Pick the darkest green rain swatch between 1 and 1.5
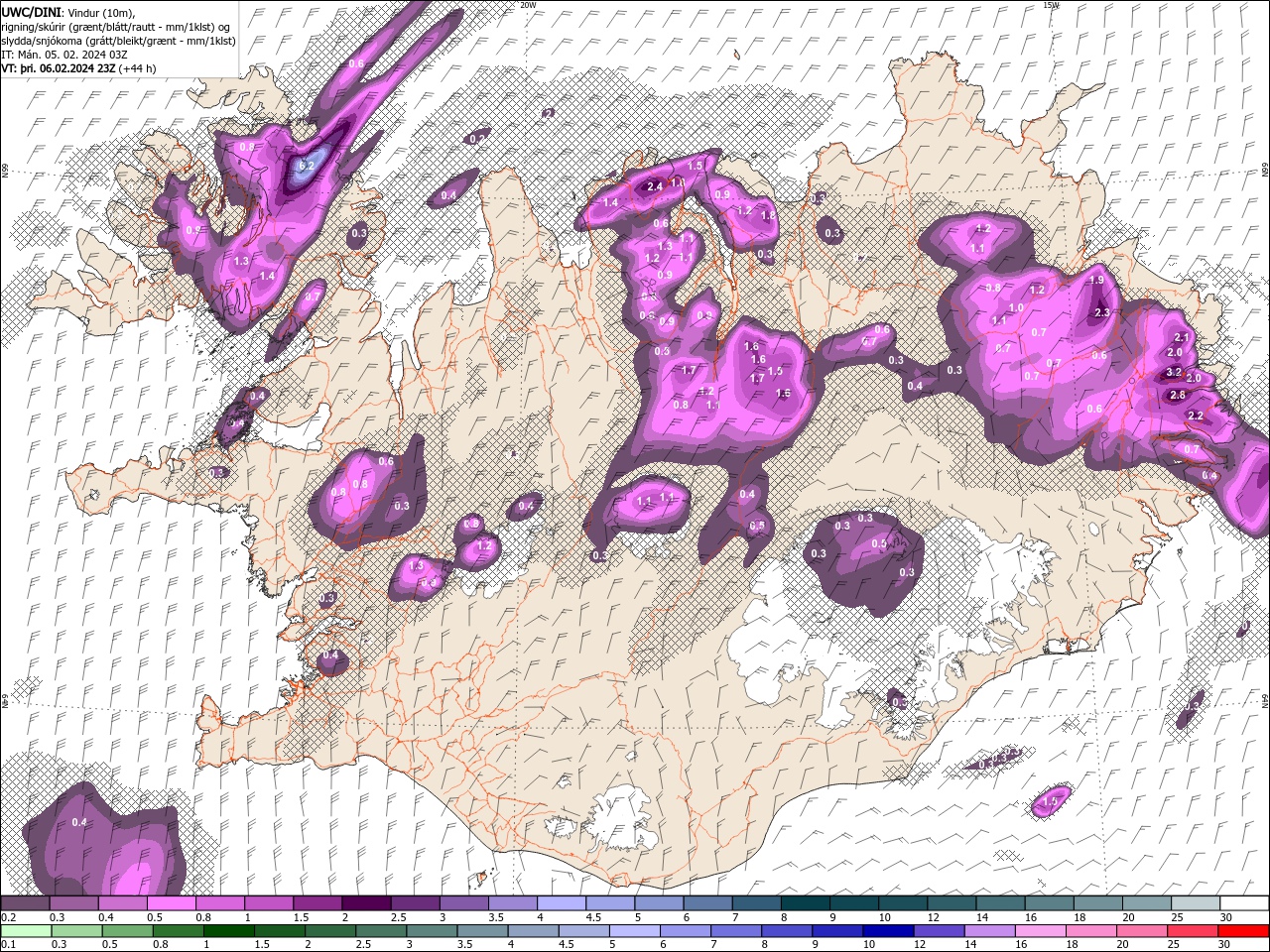Image resolution: width=1270 pixels, height=952 pixels. click(229, 931)
